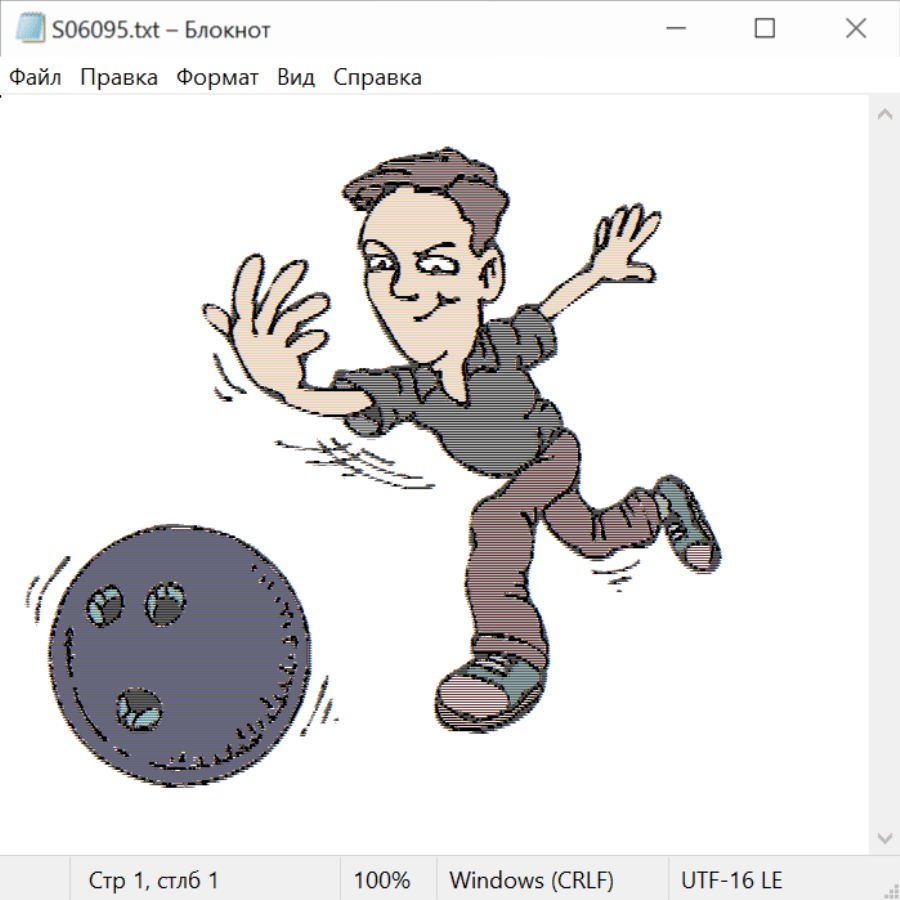The width and height of the screenshot is (900, 900).
Task: Click the S06095.txt title bar text
Action: [161, 30]
